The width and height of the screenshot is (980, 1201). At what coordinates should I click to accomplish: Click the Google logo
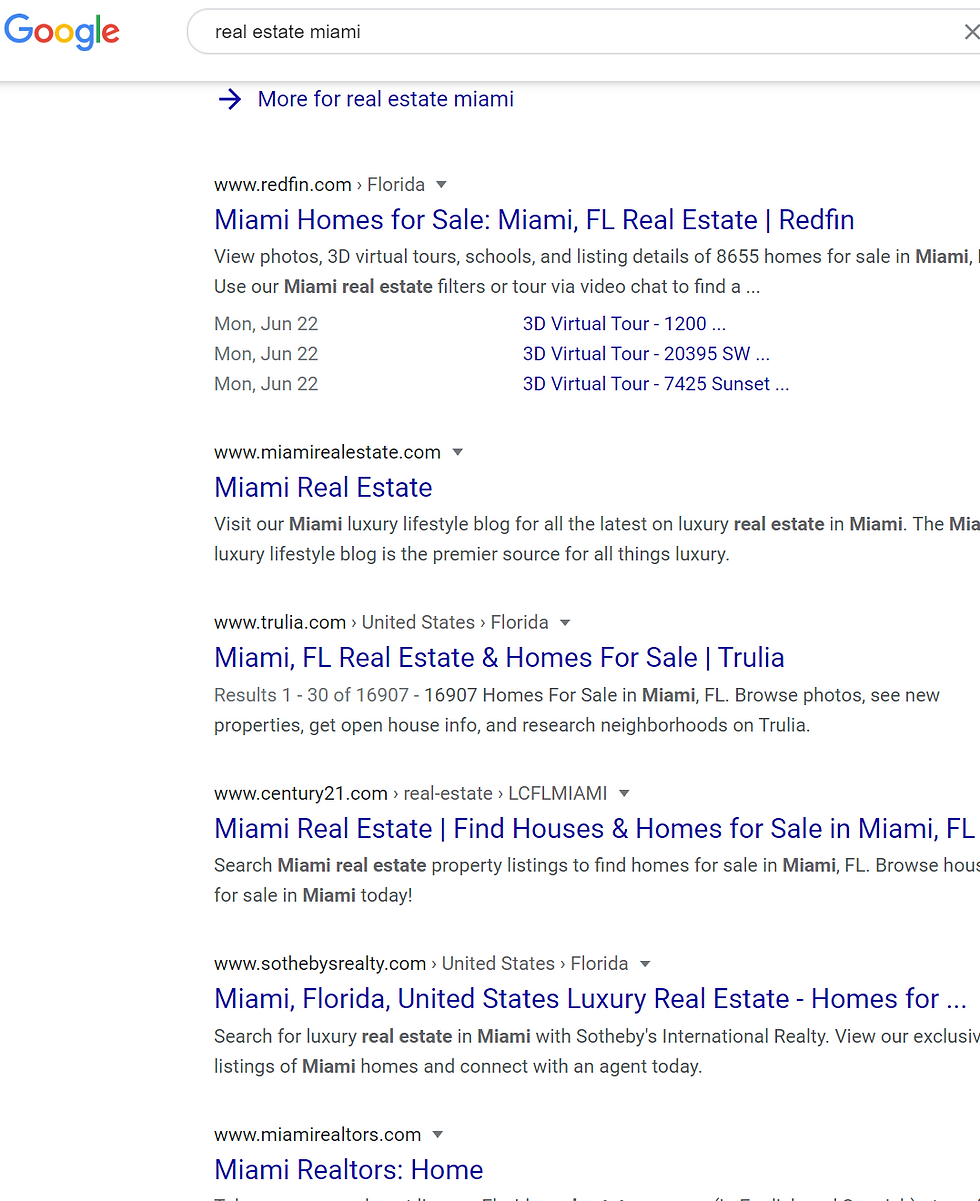(x=62, y=32)
